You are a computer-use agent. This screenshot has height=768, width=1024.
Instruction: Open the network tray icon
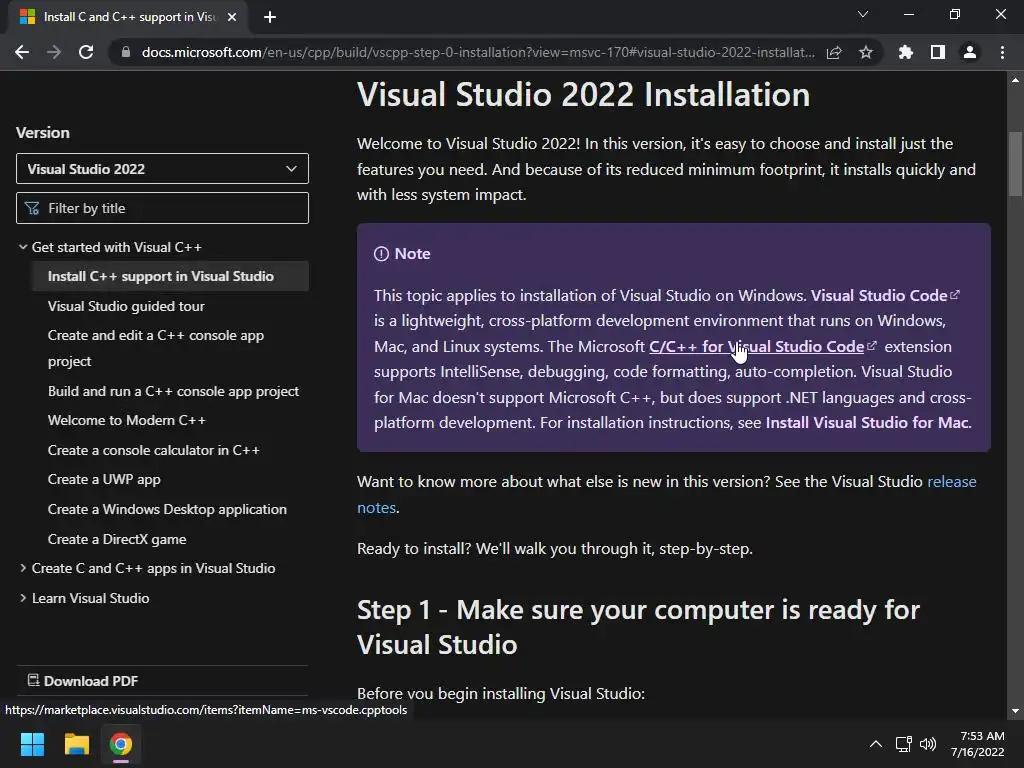click(x=903, y=744)
